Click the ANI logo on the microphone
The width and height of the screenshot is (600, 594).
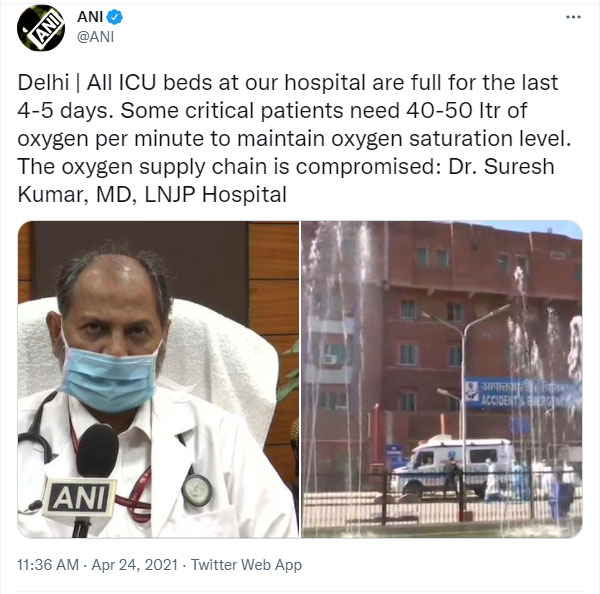pyautogui.click(x=79, y=498)
